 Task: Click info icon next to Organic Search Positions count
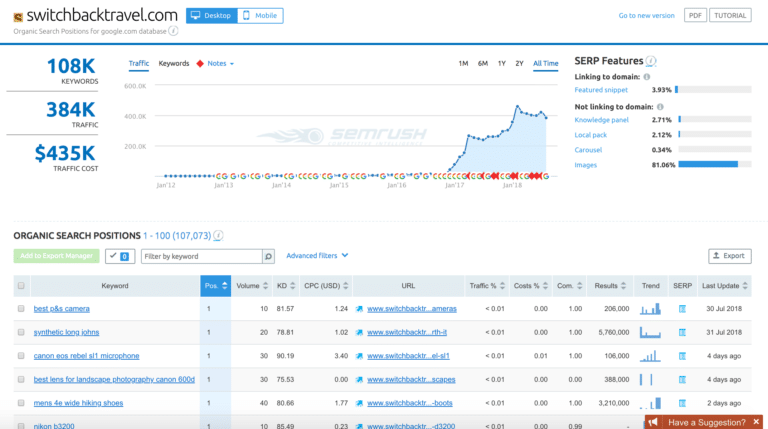pyautogui.click(x=218, y=236)
